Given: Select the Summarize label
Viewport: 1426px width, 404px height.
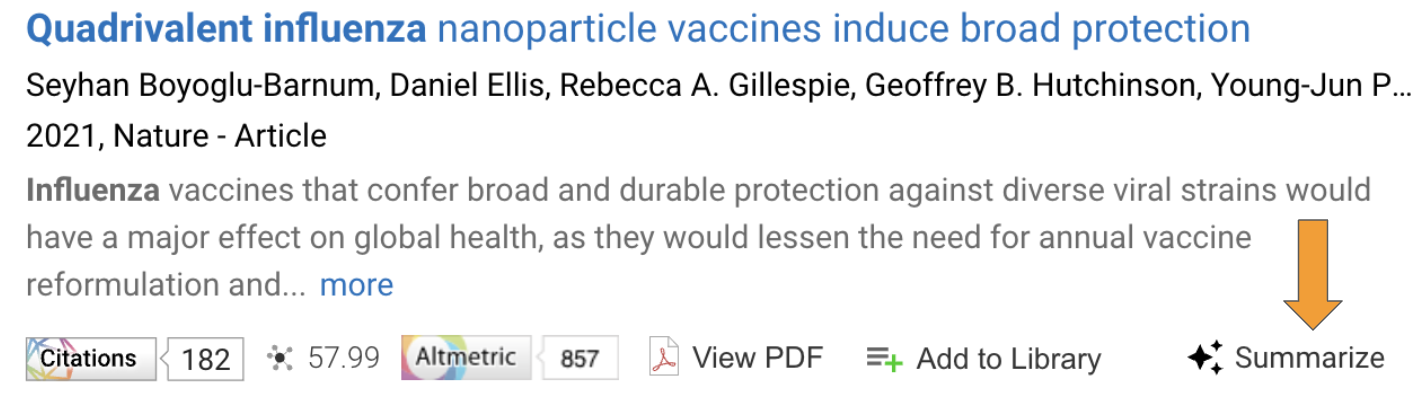Looking at the screenshot, I should 1310,358.
